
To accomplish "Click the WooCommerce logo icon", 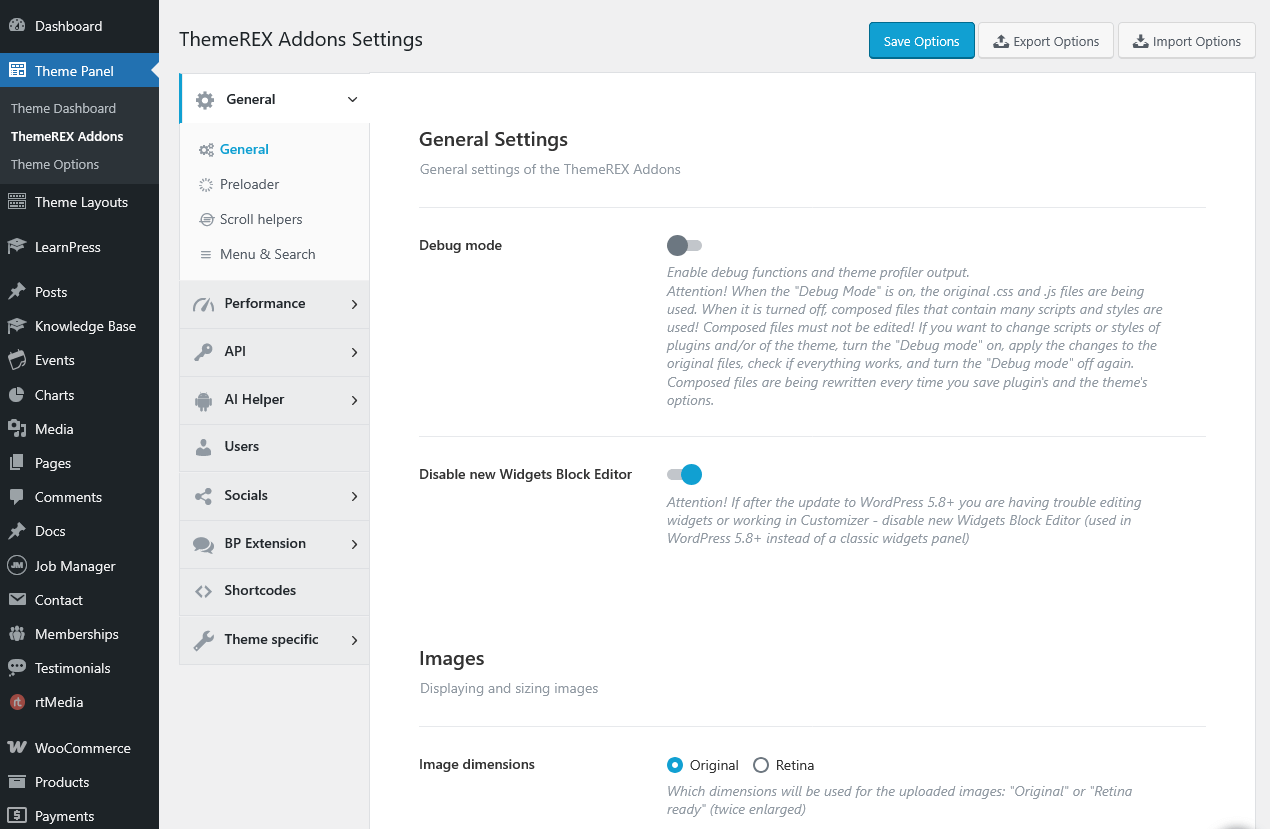I will (17, 748).
